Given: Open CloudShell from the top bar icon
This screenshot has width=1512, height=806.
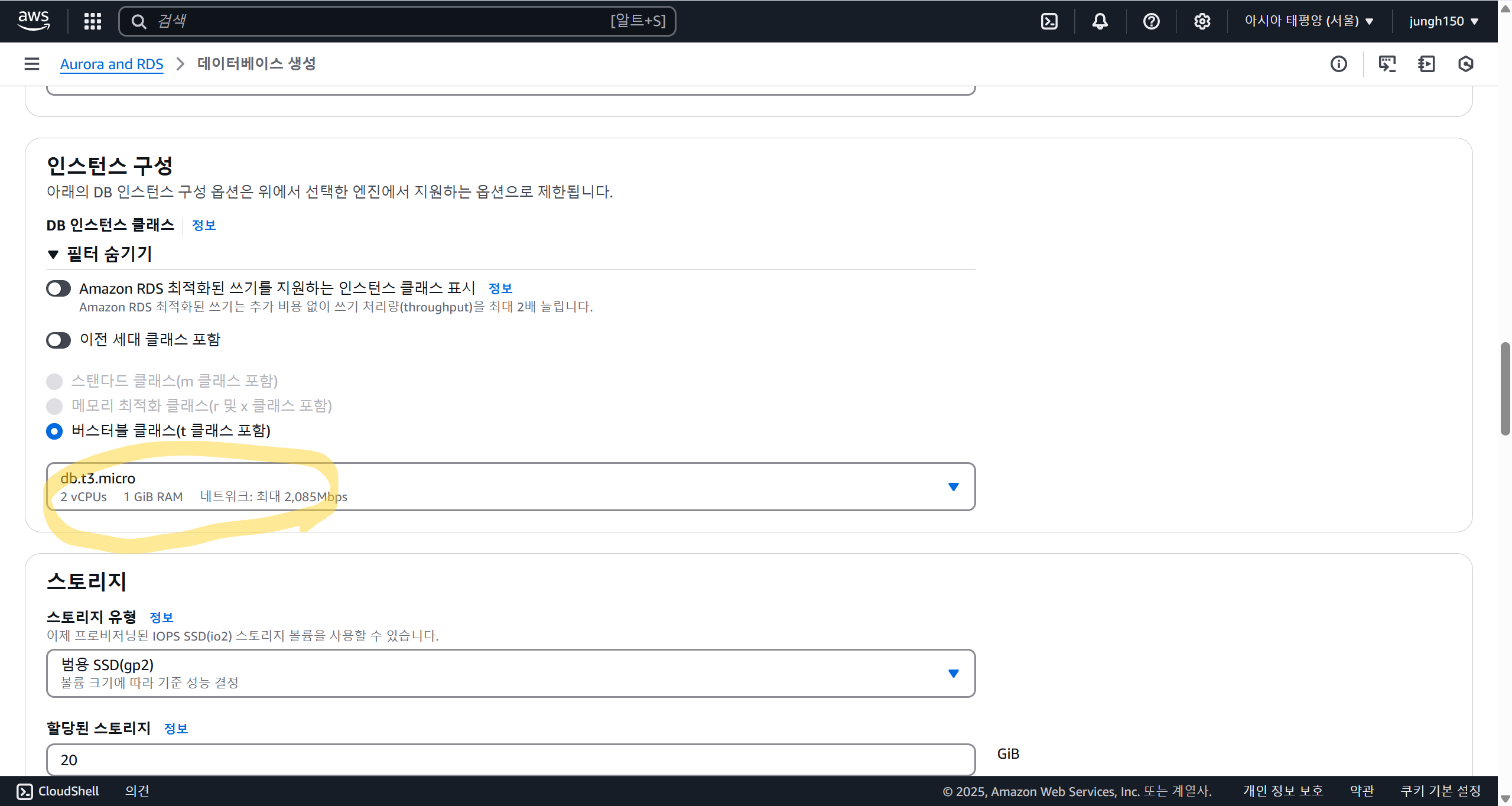Looking at the screenshot, I should pos(1049,21).
